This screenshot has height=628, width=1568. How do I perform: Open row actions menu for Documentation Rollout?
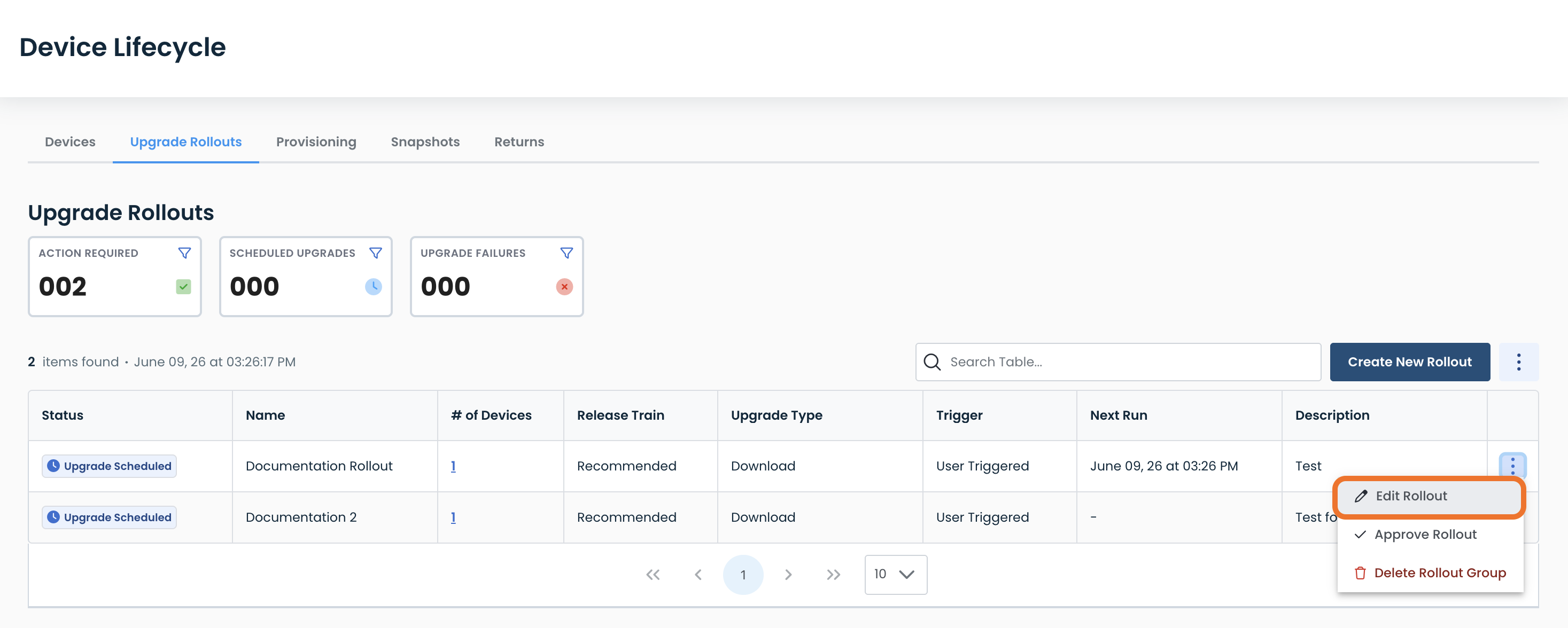coord(1512,466)
